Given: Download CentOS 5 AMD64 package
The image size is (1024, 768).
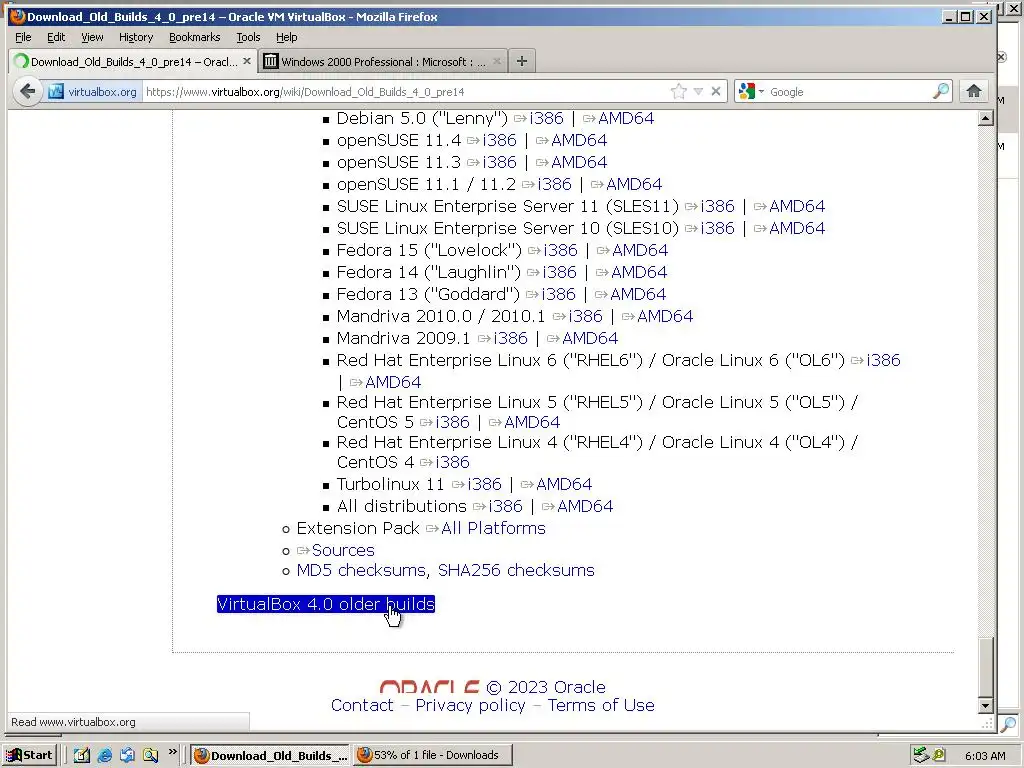Looking at the screenshot, I should tap(532, 423).
